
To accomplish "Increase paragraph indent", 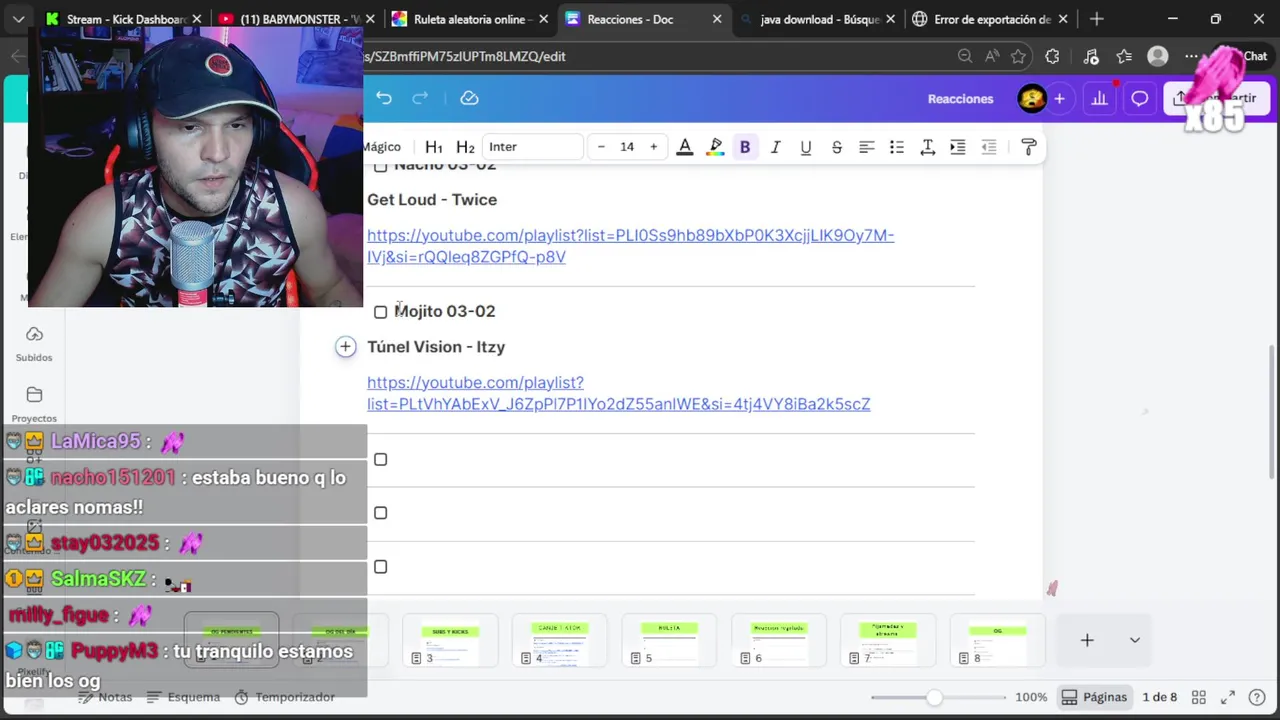I will pyautogui.click(x=958, y=147).
